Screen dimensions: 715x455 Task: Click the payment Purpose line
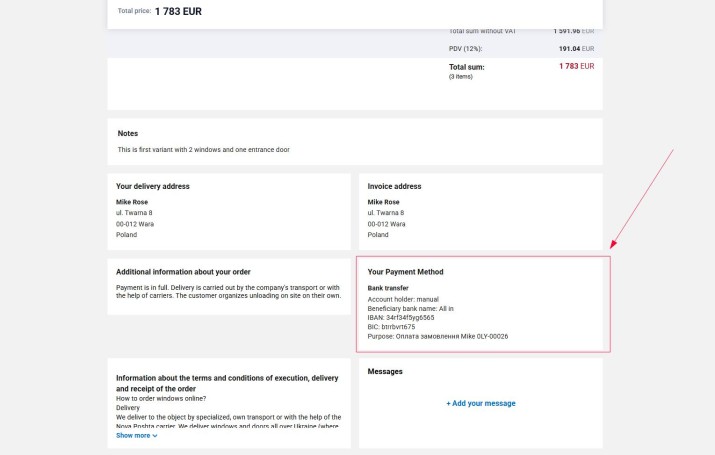tap(438, 336)
